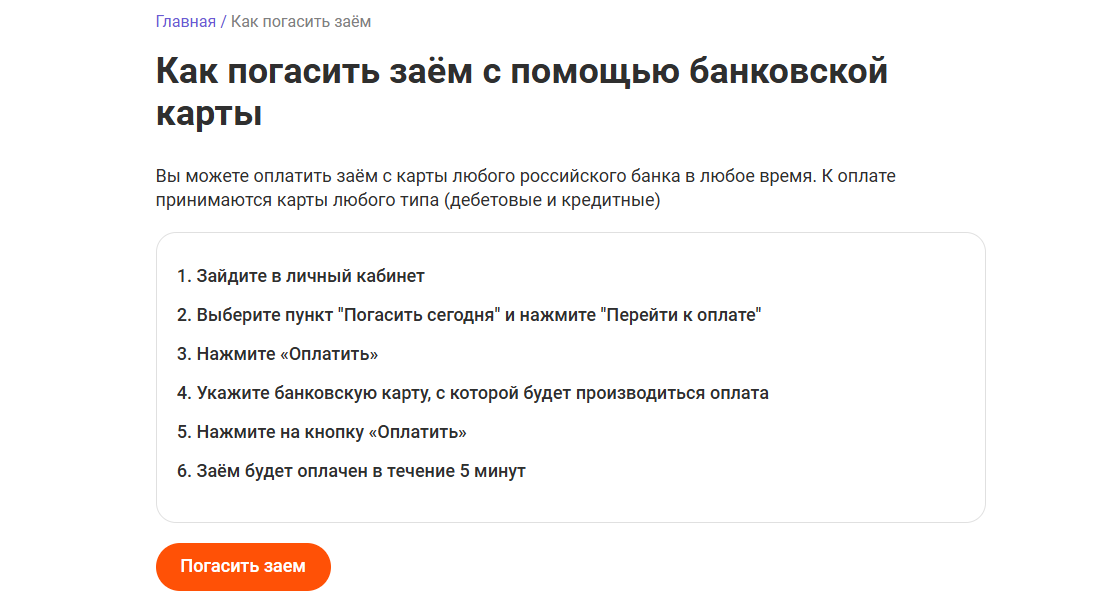Viewport: 1112px width, 600px height.
Task: Click the text 5 минут in step 6
Action: [x=492, y=471]
